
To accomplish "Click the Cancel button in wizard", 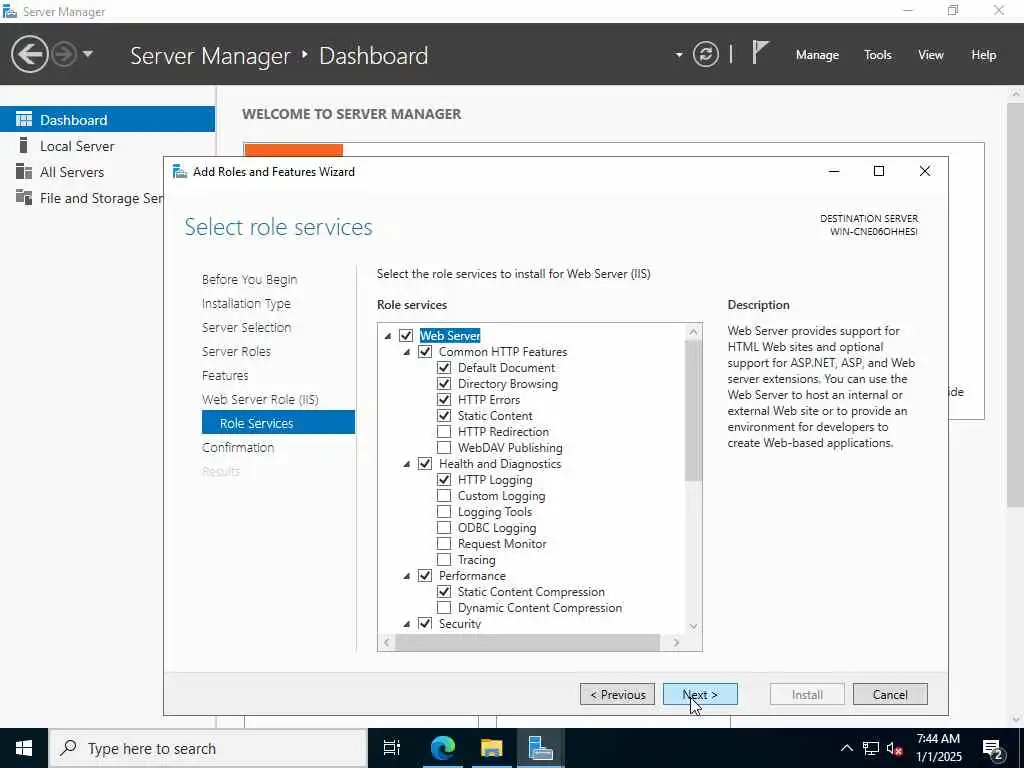I will (890, 694).
